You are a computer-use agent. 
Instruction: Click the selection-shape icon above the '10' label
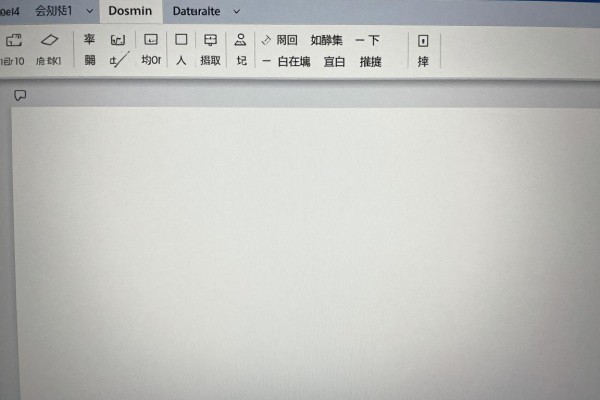pyautogui.click(x=14, y=40)
